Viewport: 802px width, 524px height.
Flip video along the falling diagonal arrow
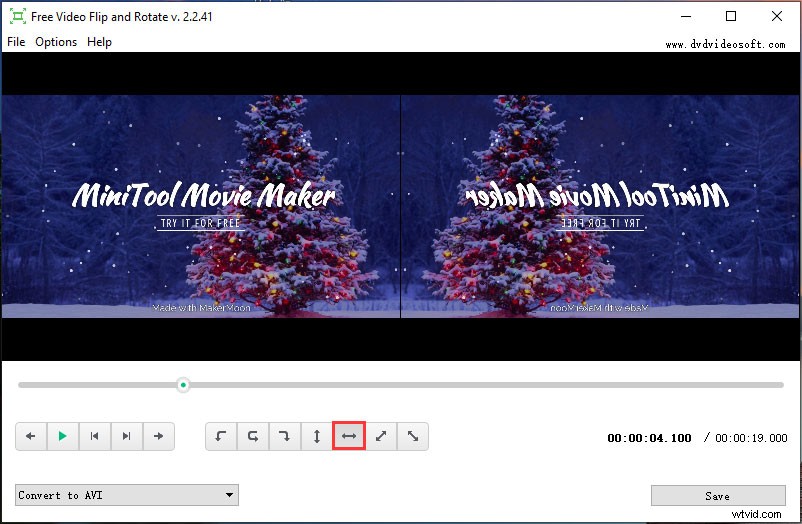413,436
